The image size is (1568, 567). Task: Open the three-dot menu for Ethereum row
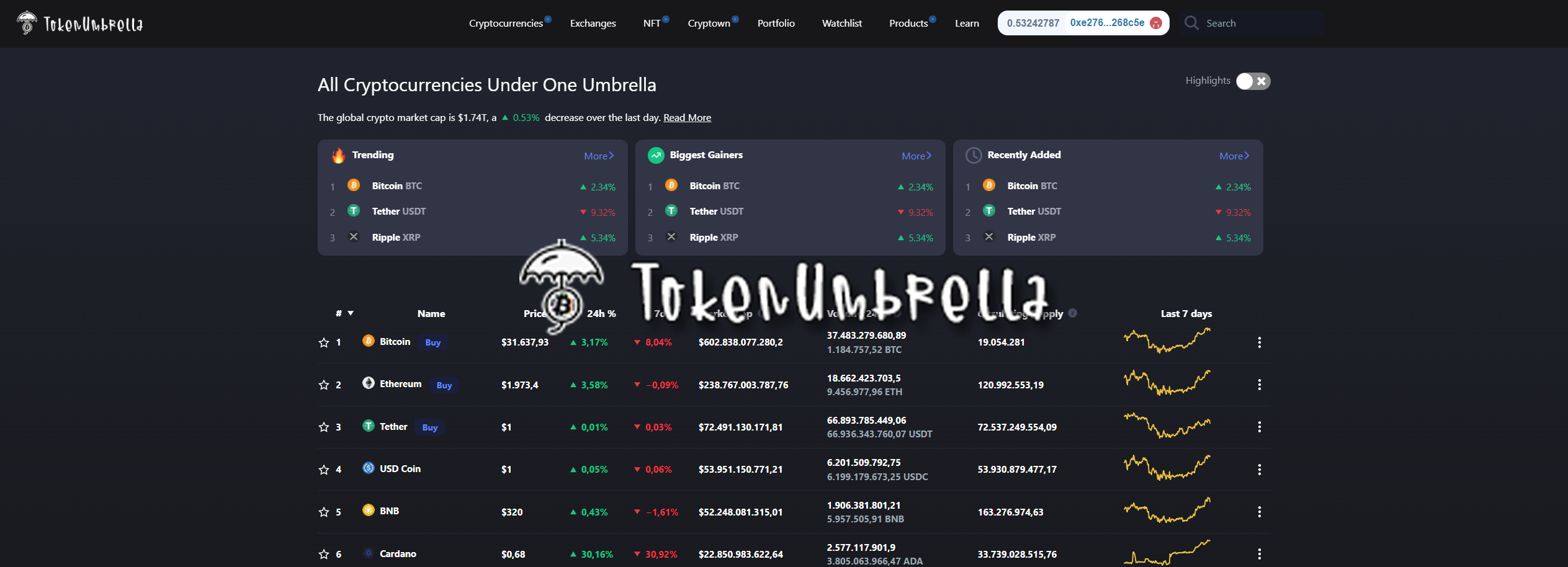(x=1260, y=385)
